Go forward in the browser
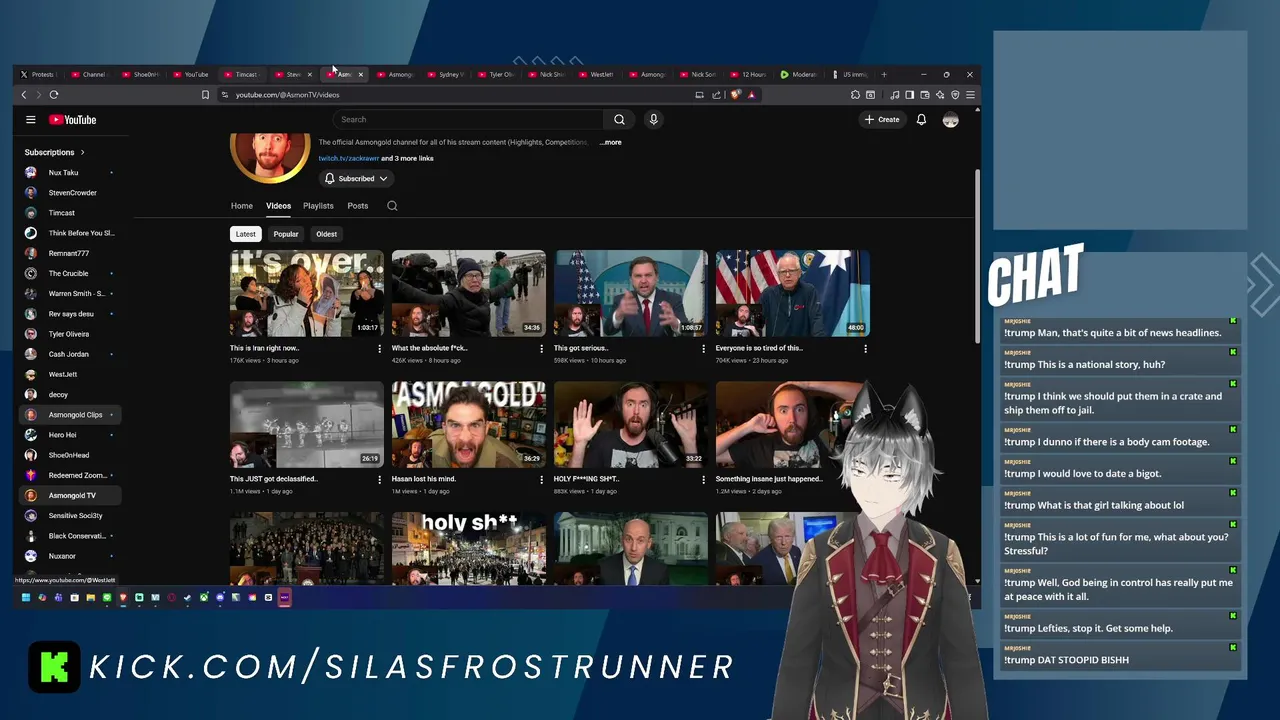The height and width of the screenshot is (720, 1280). coord(39,95)
